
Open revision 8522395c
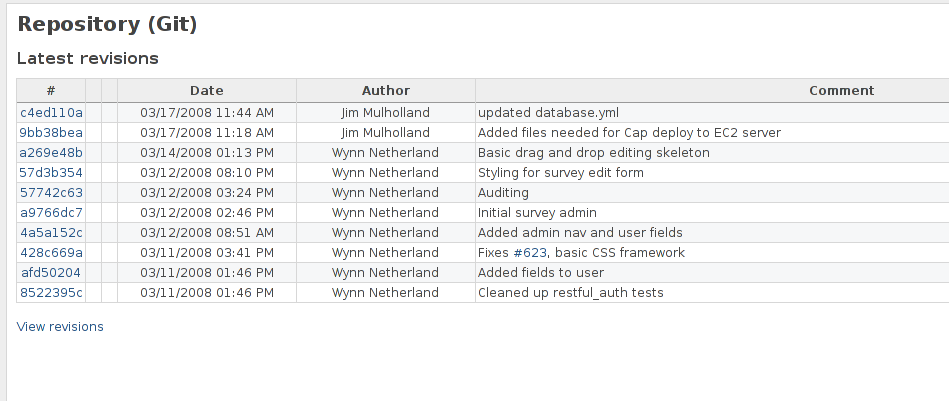click(x=51, y=292)
